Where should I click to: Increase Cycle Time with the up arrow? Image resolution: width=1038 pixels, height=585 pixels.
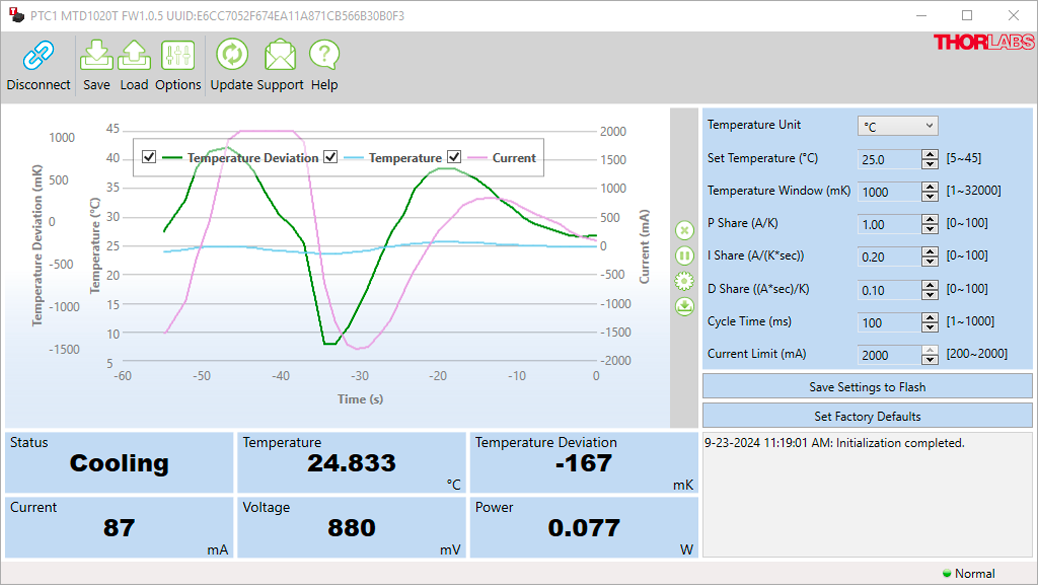click(x=930, y=318)
